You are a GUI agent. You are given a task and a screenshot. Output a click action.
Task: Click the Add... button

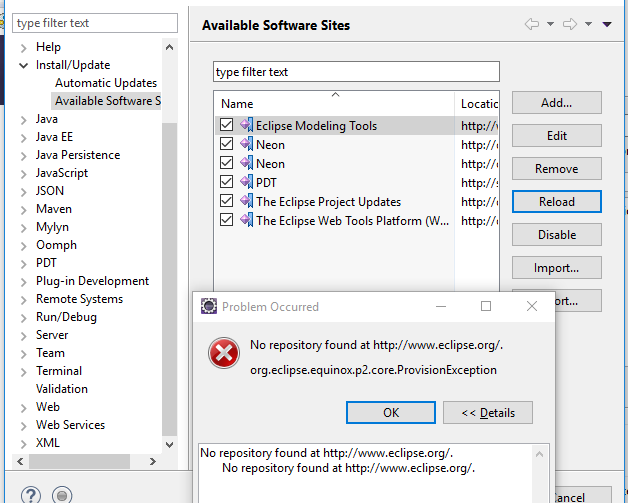[556, 103]
